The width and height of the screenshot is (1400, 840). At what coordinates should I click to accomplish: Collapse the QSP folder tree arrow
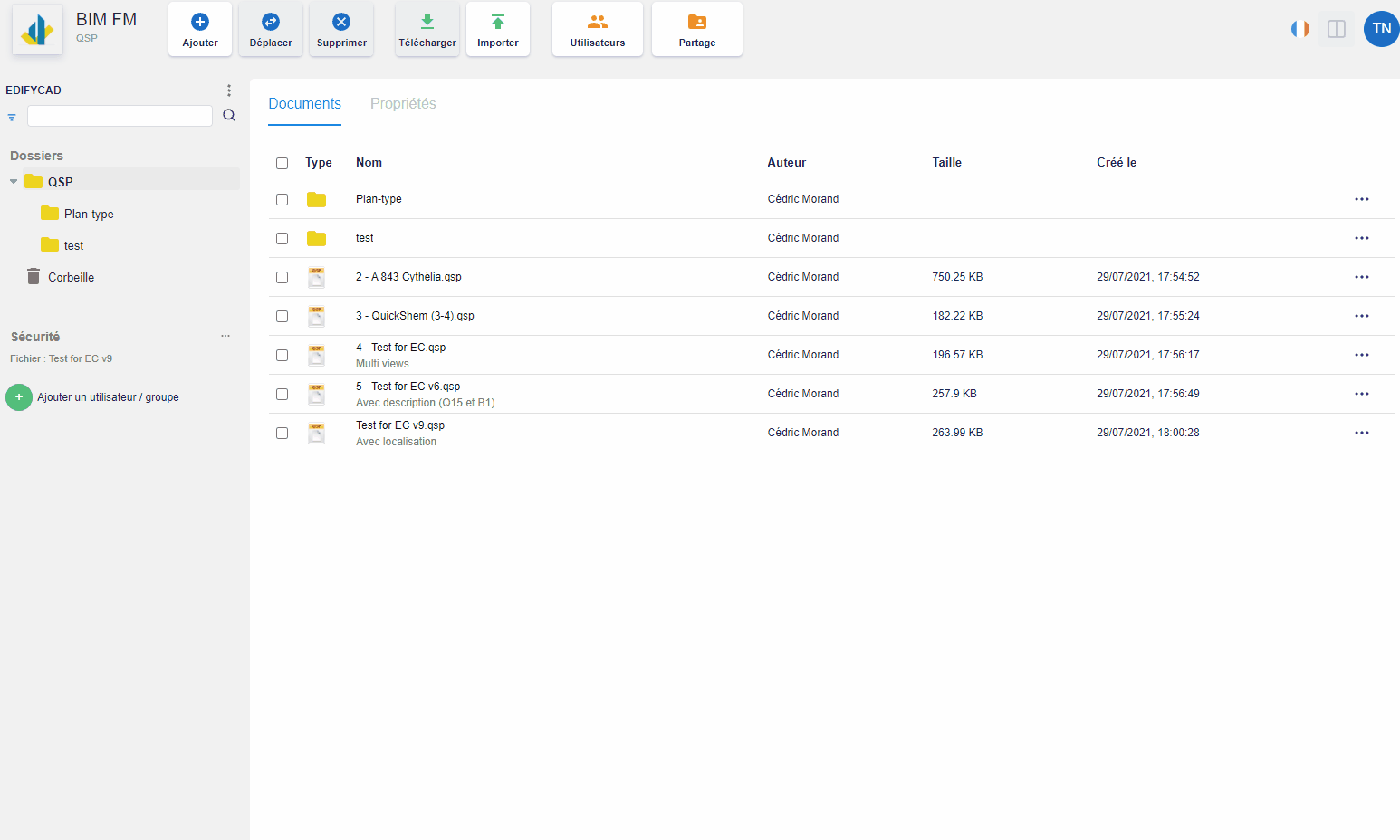coord(14,182)
